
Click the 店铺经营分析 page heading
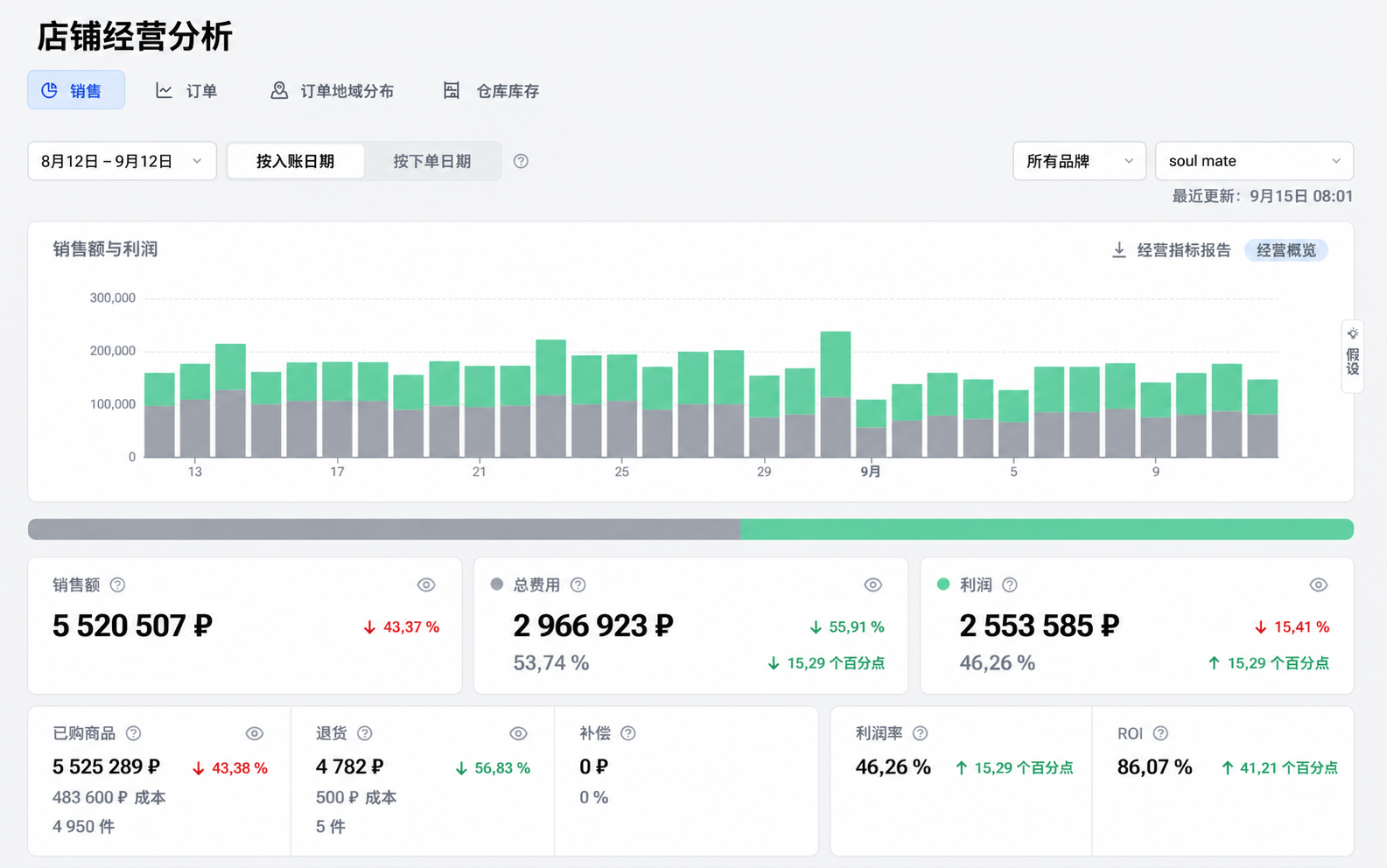135,37
